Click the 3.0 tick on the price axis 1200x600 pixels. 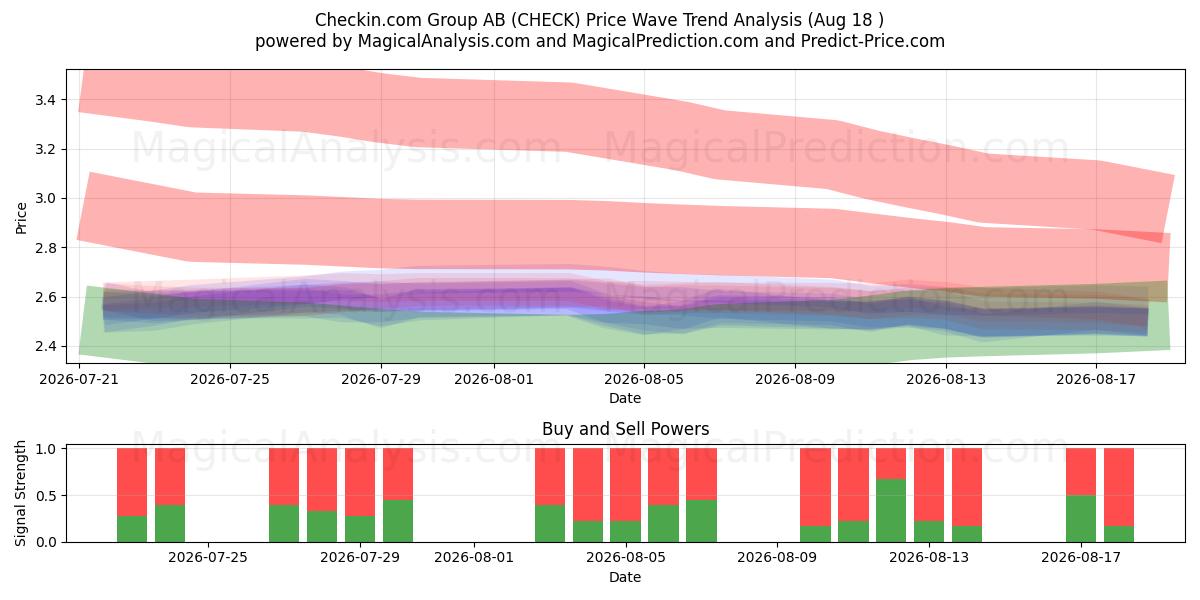(47, 199)
